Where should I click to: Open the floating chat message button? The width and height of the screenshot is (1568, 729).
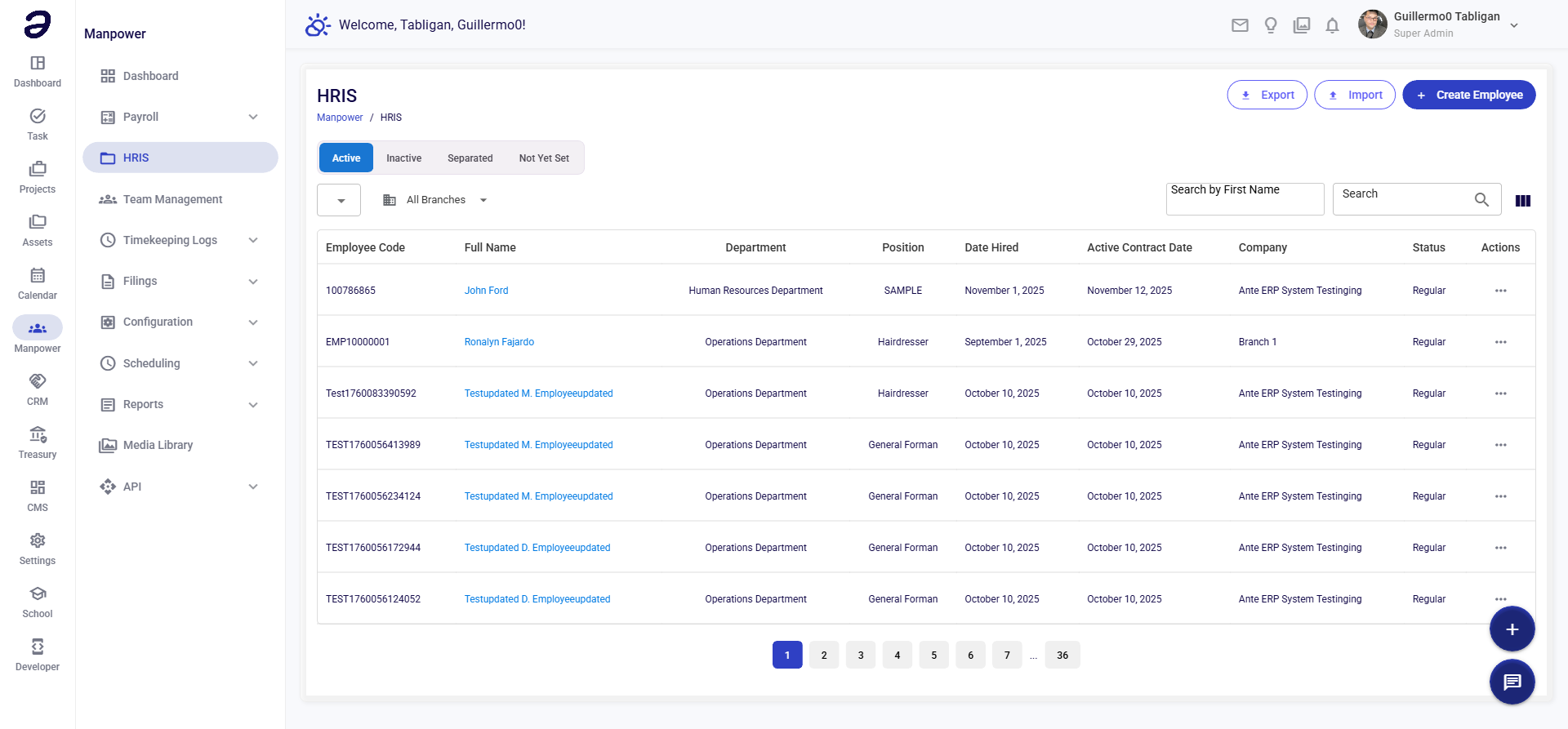click(1512, 682)
